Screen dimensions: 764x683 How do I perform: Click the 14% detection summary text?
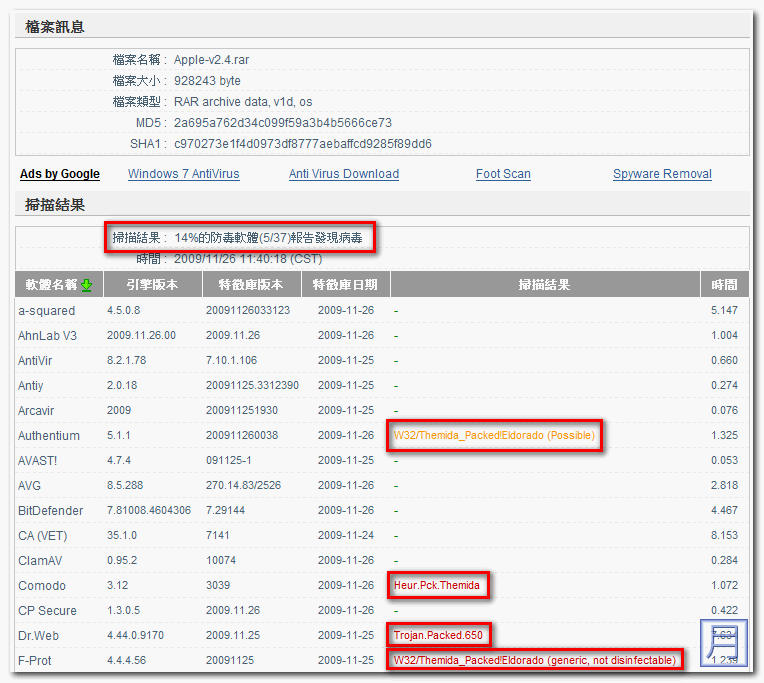pyautogui.click(x=270, y=238)
